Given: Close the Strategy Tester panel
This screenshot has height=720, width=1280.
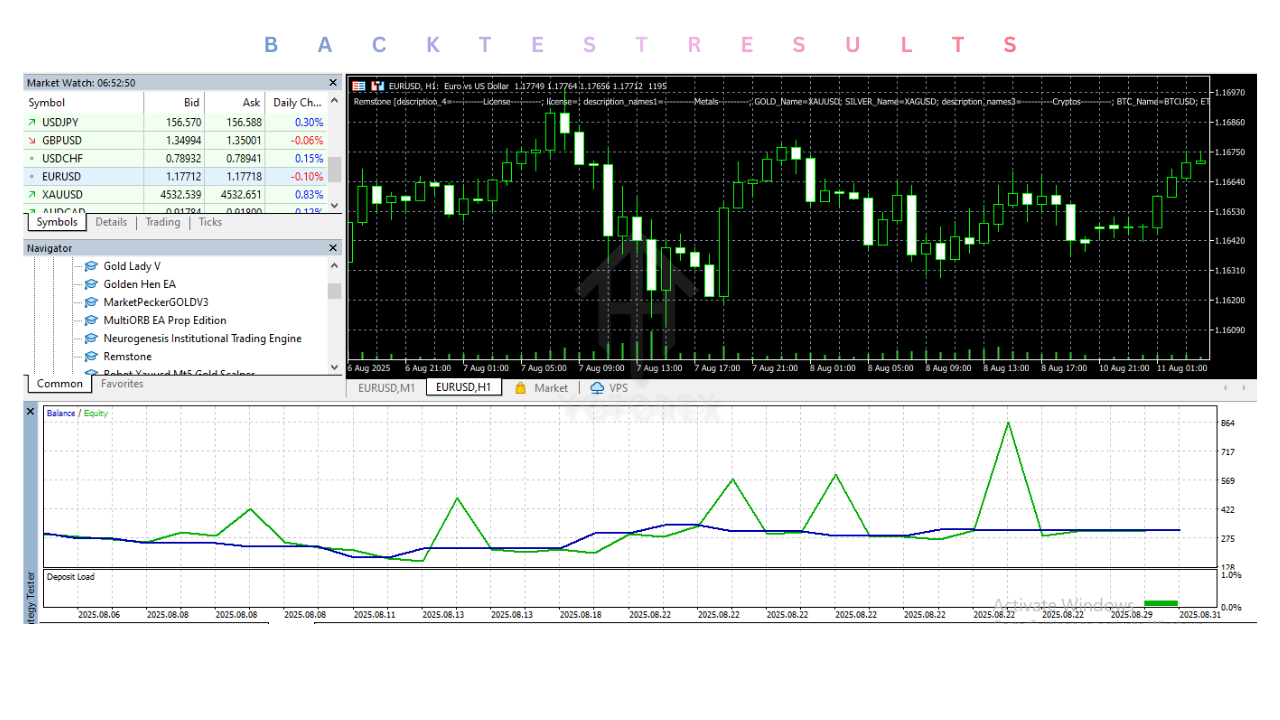Looking at the screenshot, I should (30, 412).
